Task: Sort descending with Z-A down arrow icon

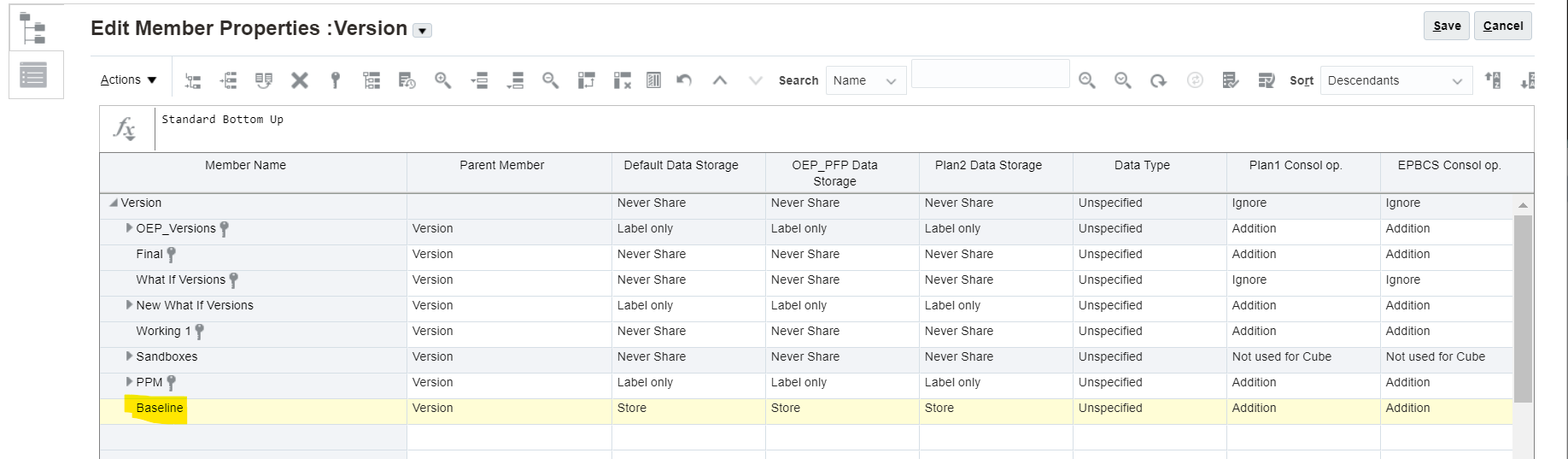Action: coord(1527,80)
